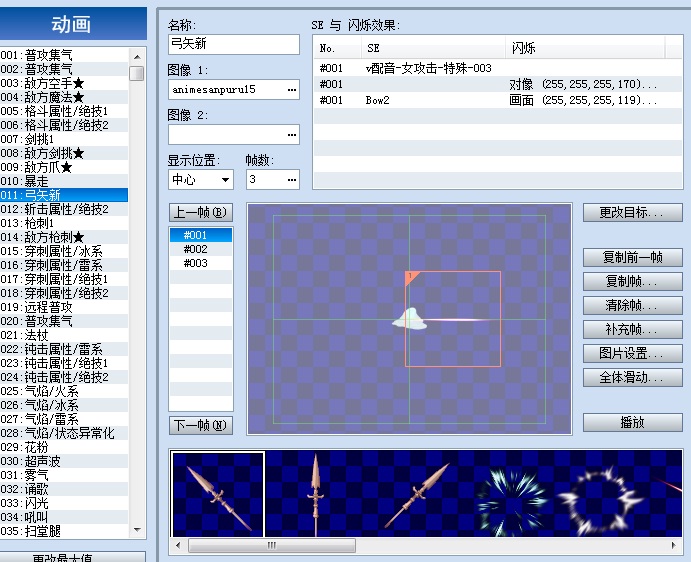Image resolution: width=691 pixels, height=562 pixels.
Task: Select the Bow2 SE row
Action: tap(498, 100)
